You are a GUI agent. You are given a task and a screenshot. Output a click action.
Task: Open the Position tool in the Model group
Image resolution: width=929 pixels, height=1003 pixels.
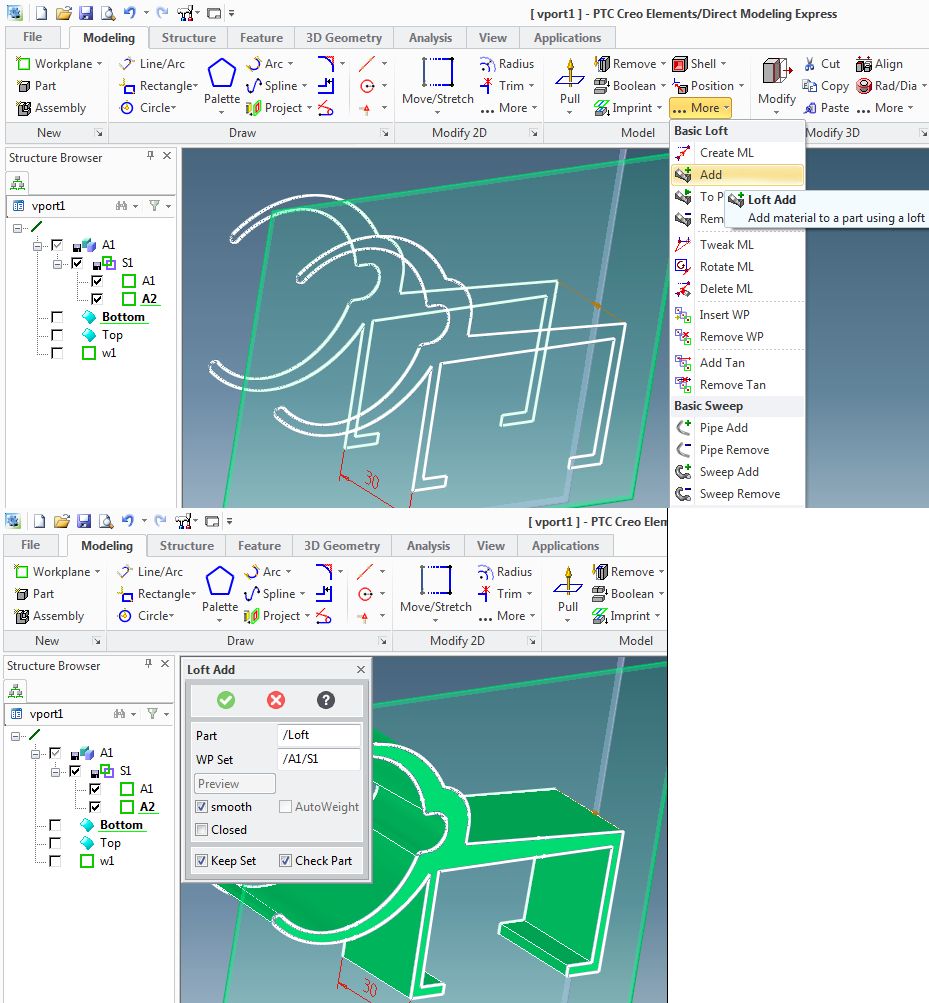[x=703, y=85]
